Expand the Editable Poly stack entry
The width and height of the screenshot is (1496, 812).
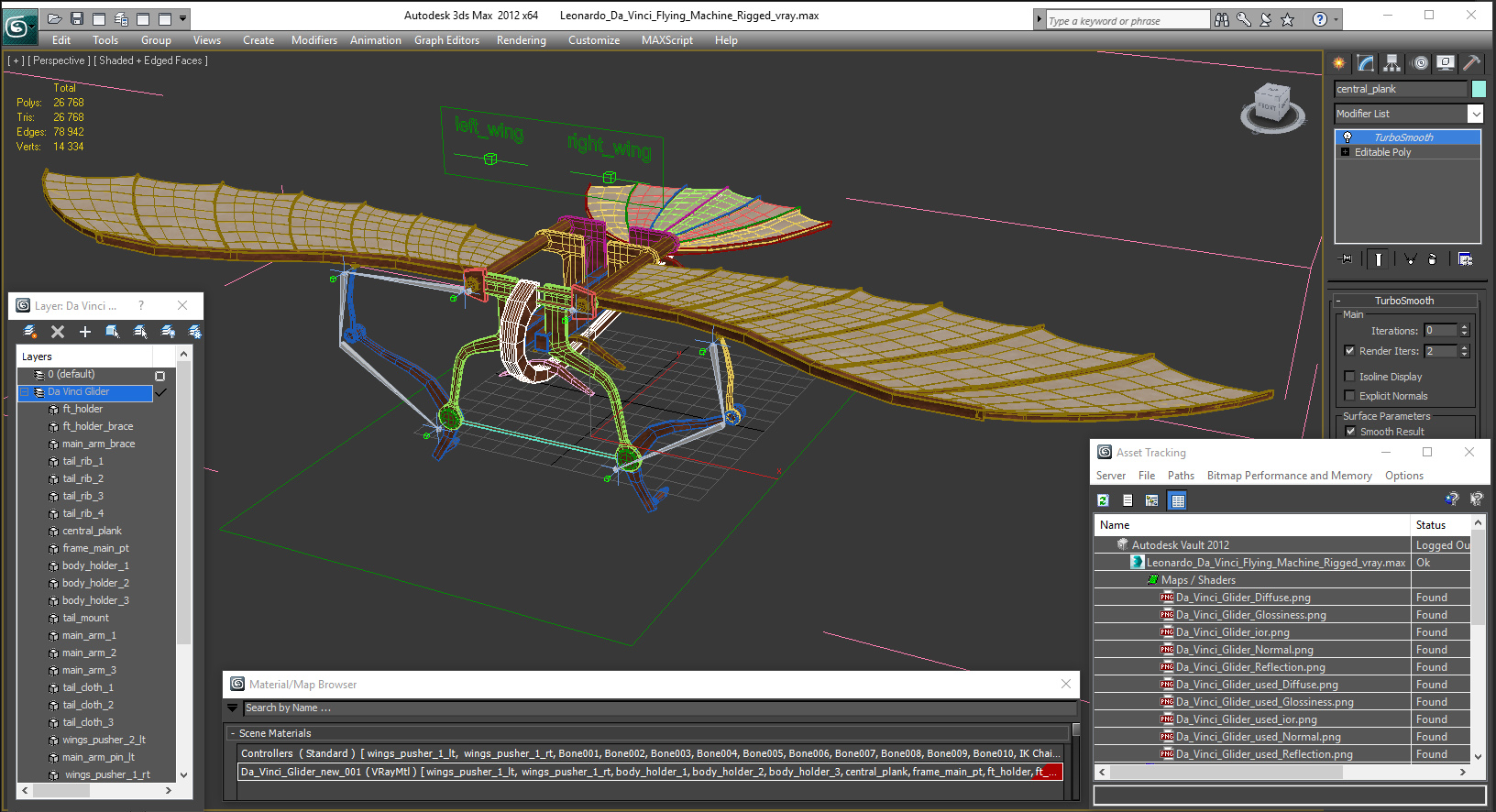click(1345, 152)
